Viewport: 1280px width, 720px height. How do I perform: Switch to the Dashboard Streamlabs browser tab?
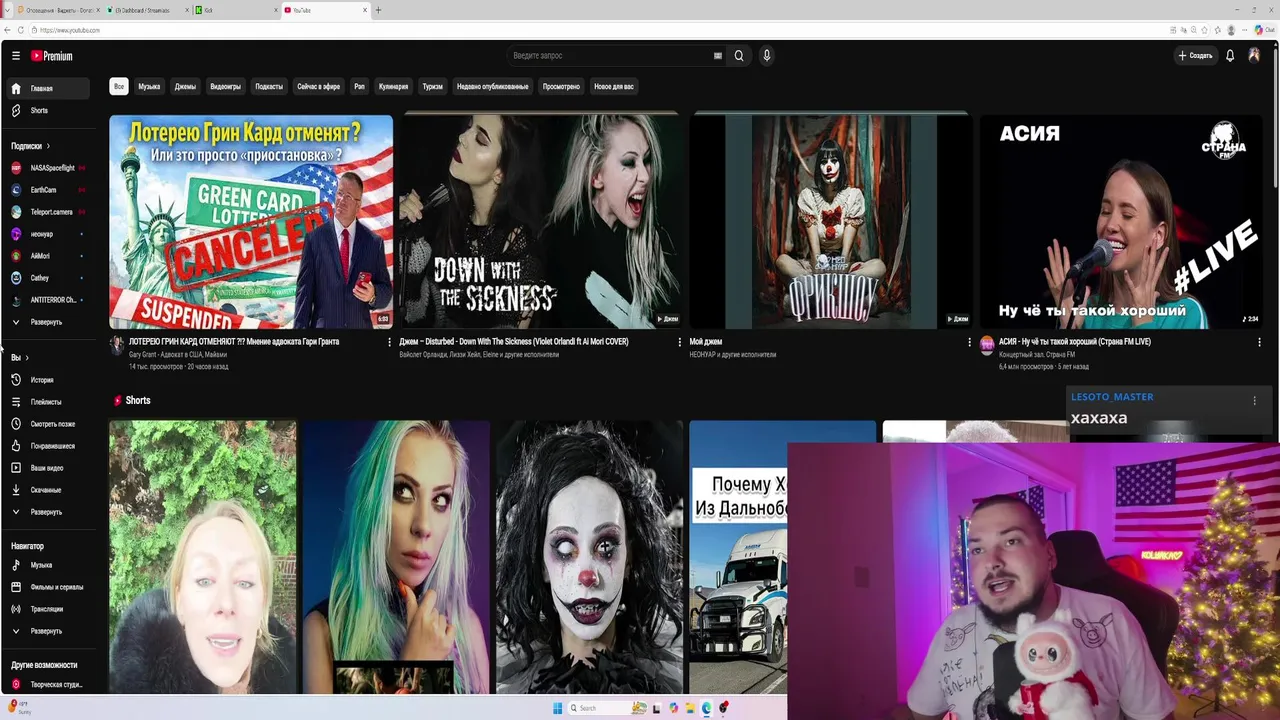[x=147, y=10]
